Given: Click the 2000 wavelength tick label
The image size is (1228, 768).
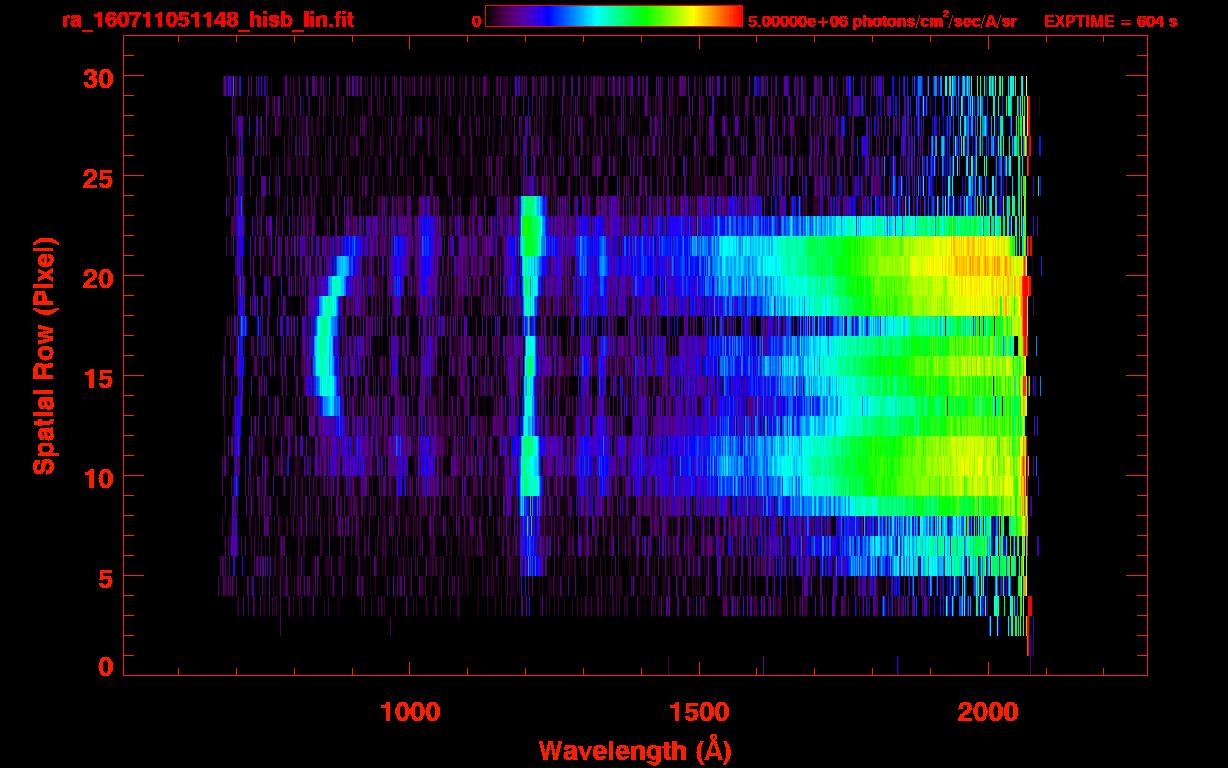Looking at the screenshot, I should (988, 712).
